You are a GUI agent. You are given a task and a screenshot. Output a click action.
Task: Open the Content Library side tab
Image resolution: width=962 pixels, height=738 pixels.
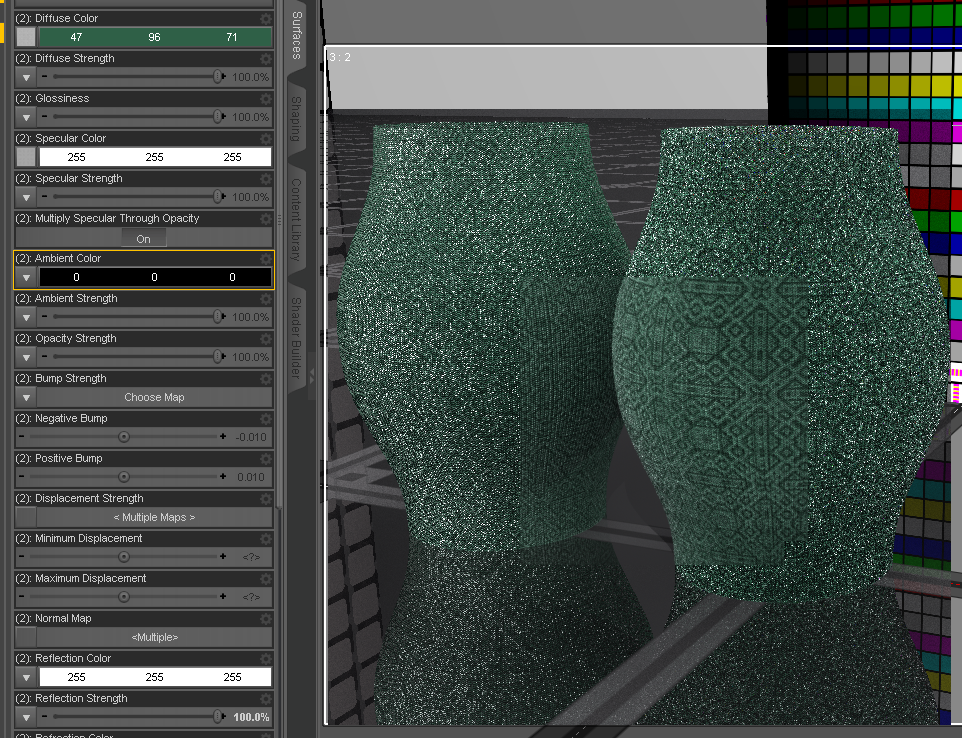coord(296,219)
